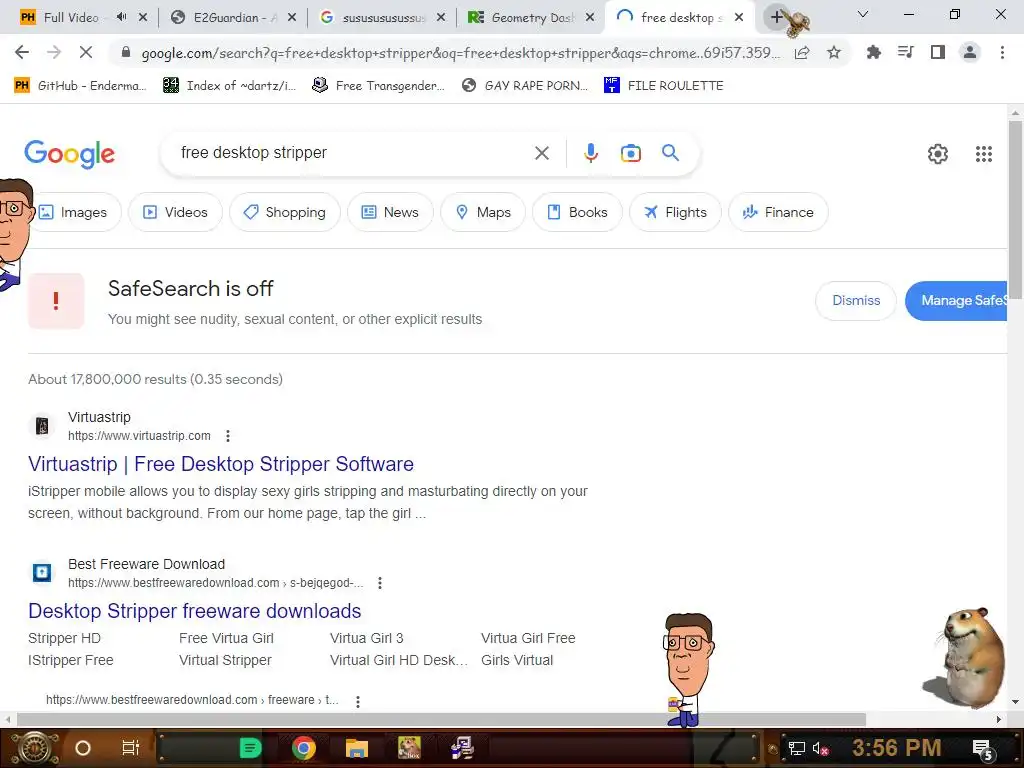Filter results by Shopping
Screen dimensions: 1024x768
coord(285,212)
